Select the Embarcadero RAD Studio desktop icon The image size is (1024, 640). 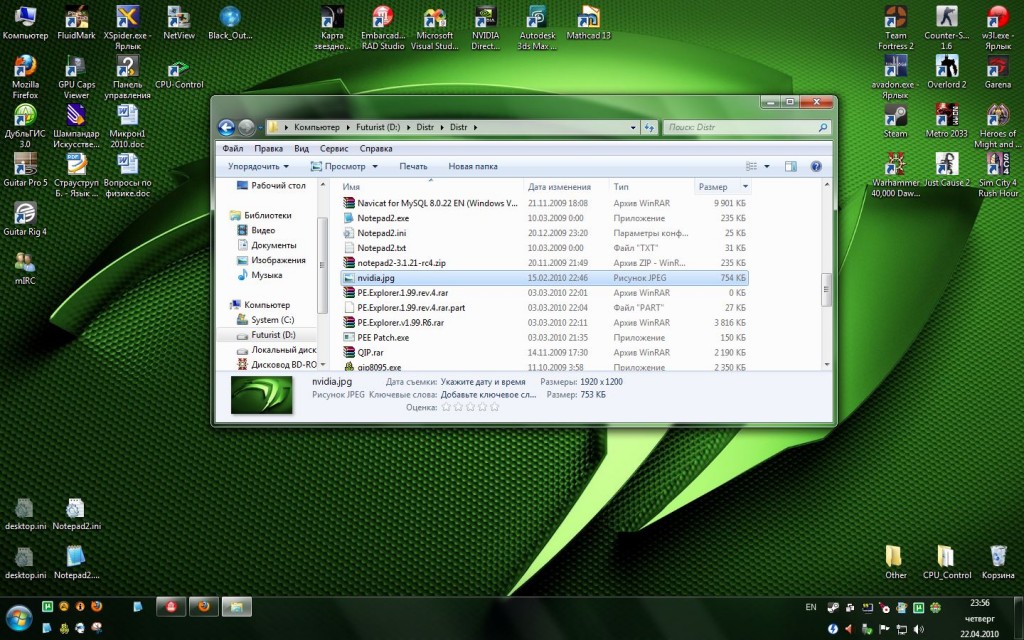pos(383,27)
